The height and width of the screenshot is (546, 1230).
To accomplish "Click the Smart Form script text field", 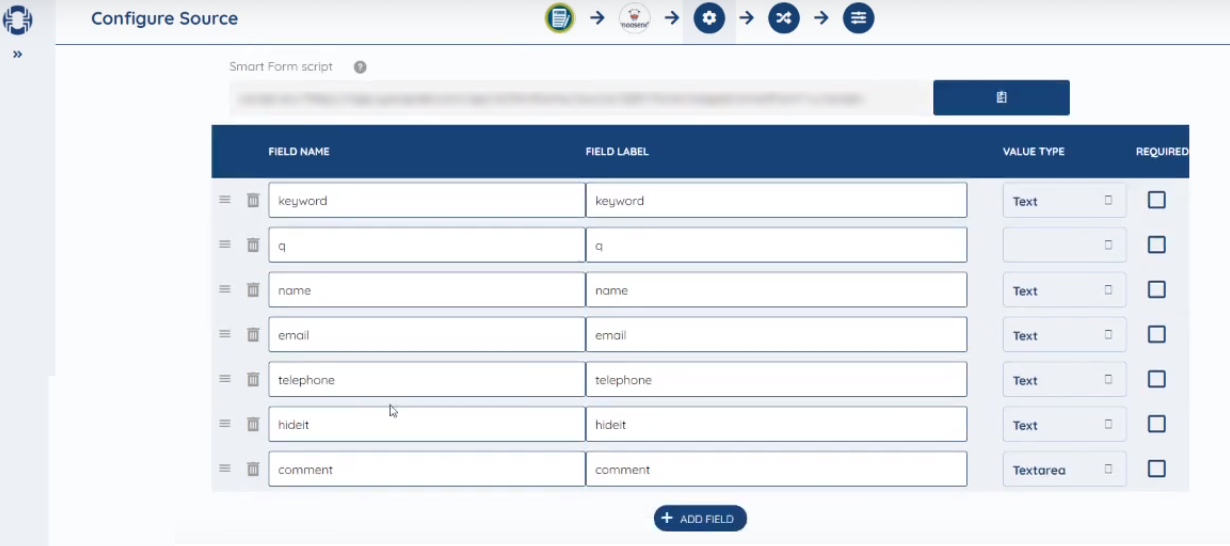I will pyautogui.click(x=578, y=99).
